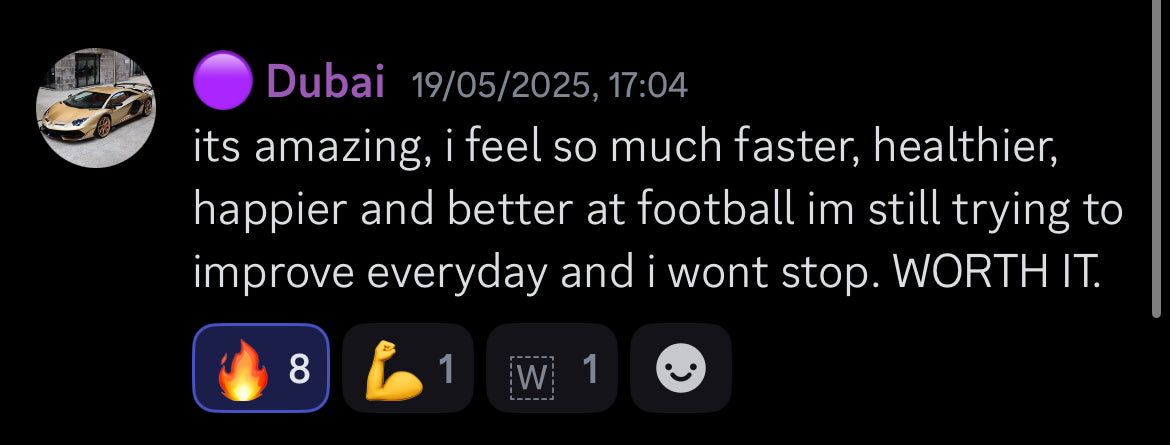Click the flexed bicep emoji icon

pos(391,370)
